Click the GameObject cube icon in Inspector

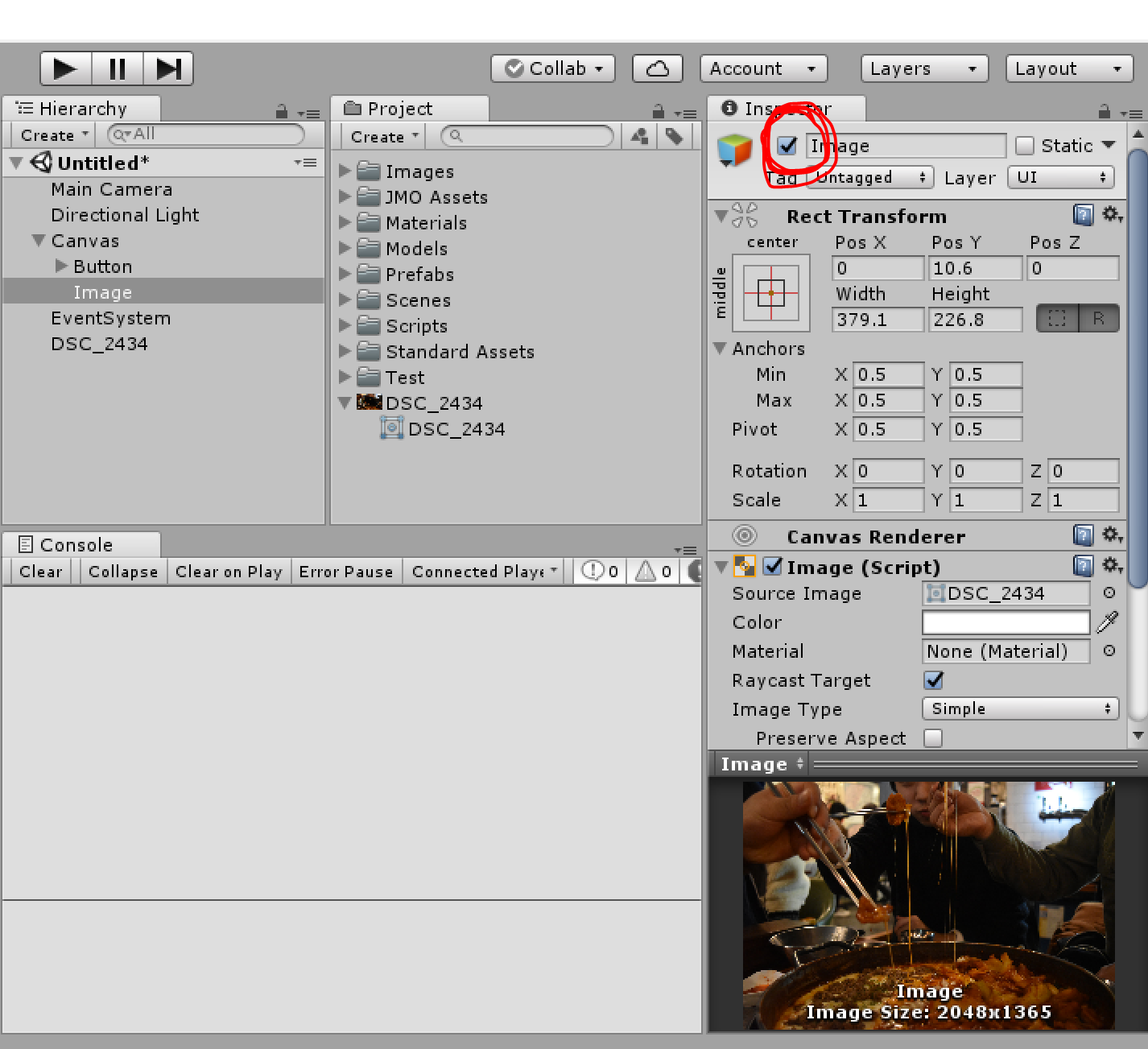734,150
